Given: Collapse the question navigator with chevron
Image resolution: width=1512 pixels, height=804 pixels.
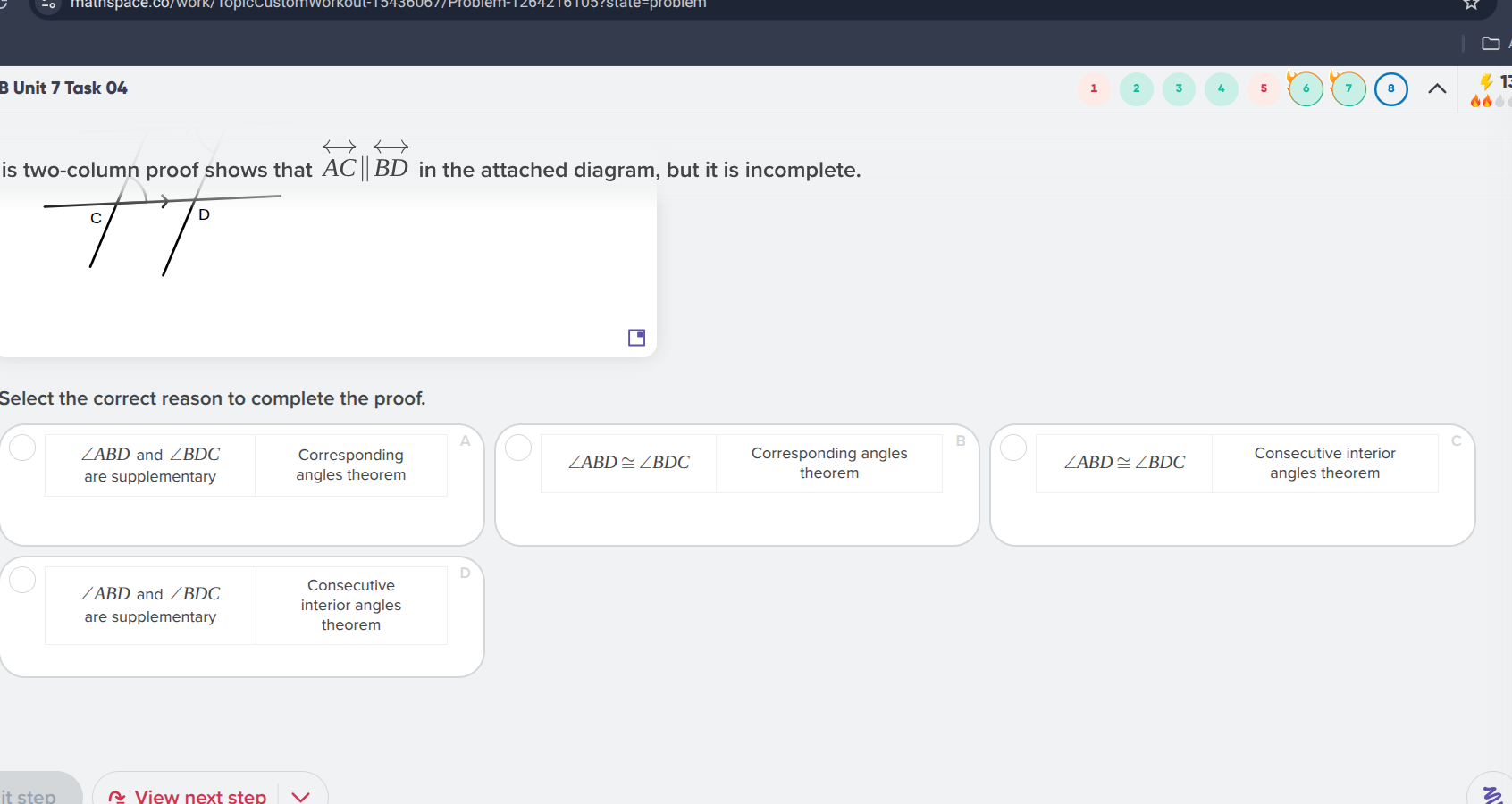Looking at the screenshot, I should pos(1437,88).
